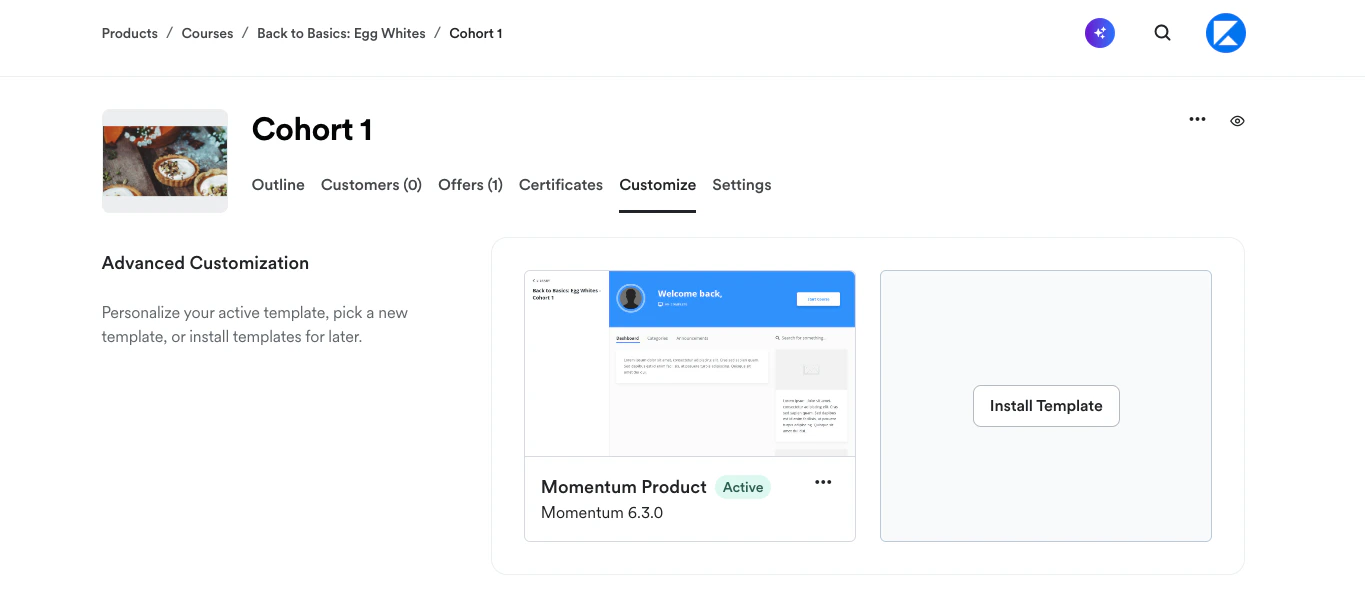Open the Momentum Product template options menu

823,482
